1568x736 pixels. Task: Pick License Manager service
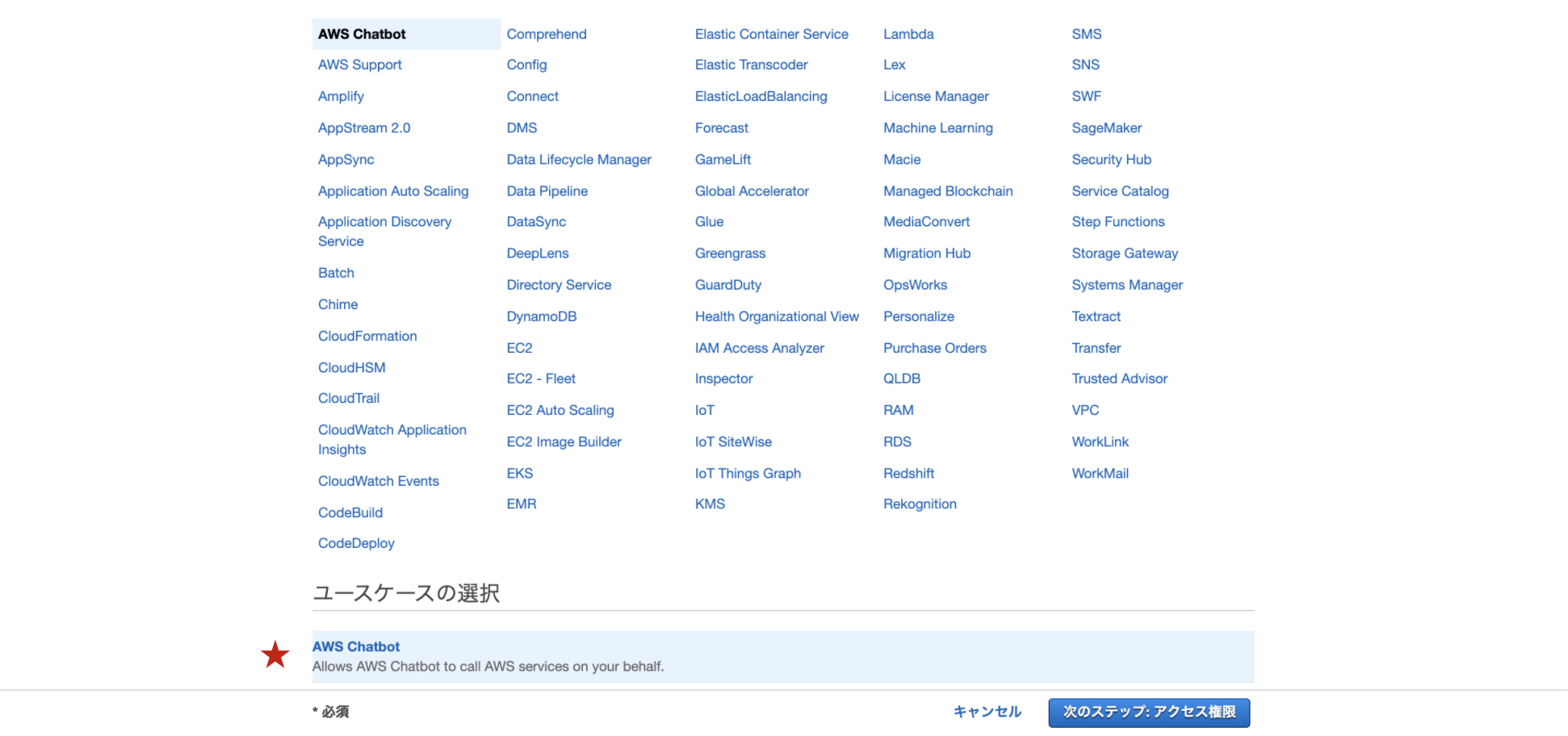click(936, 96)
